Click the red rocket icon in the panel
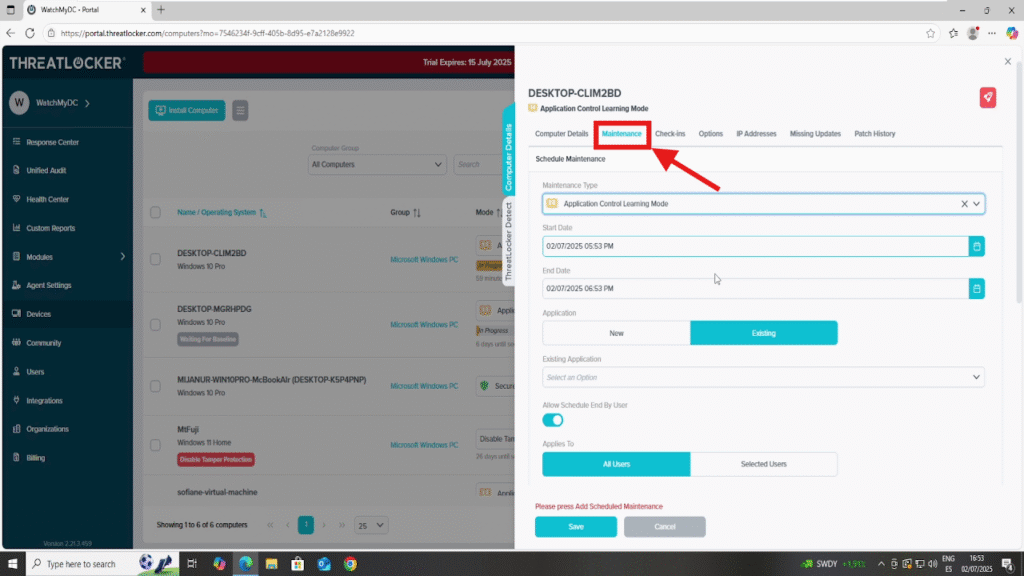Screen dimensions: 1024x576 (x=987, y=97)
